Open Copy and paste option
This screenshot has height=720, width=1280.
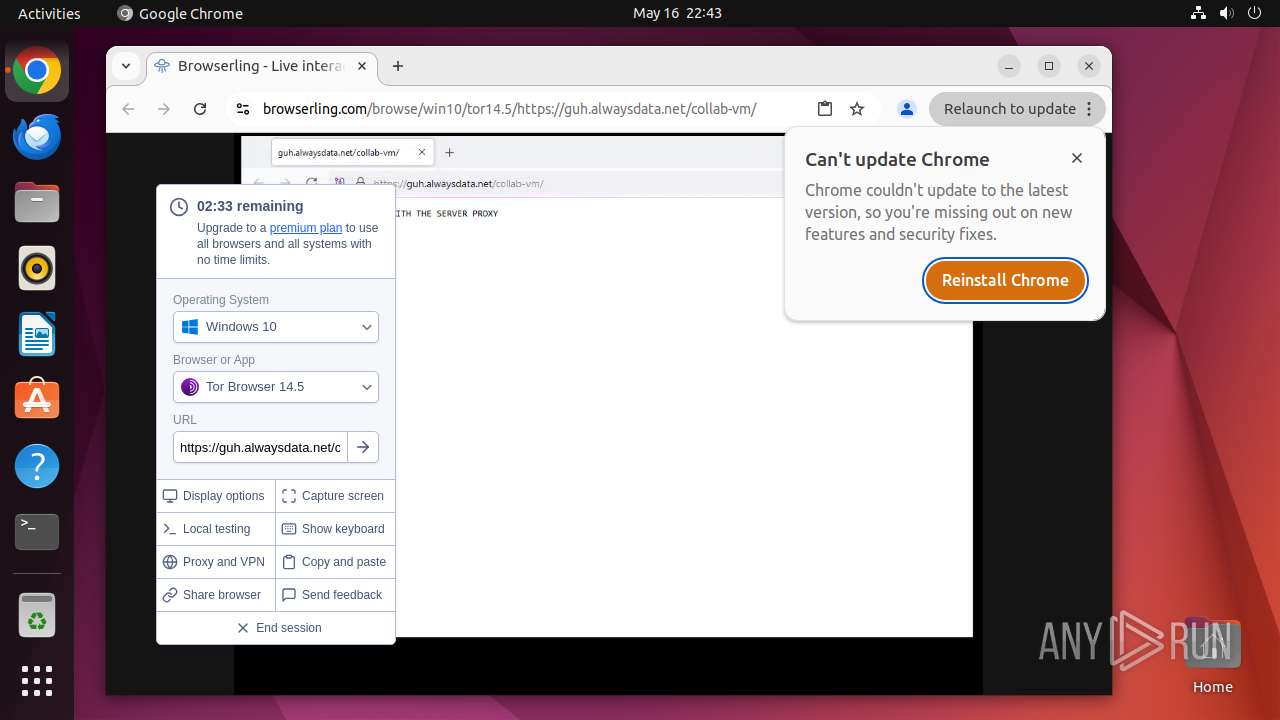[x=335, y=562]
